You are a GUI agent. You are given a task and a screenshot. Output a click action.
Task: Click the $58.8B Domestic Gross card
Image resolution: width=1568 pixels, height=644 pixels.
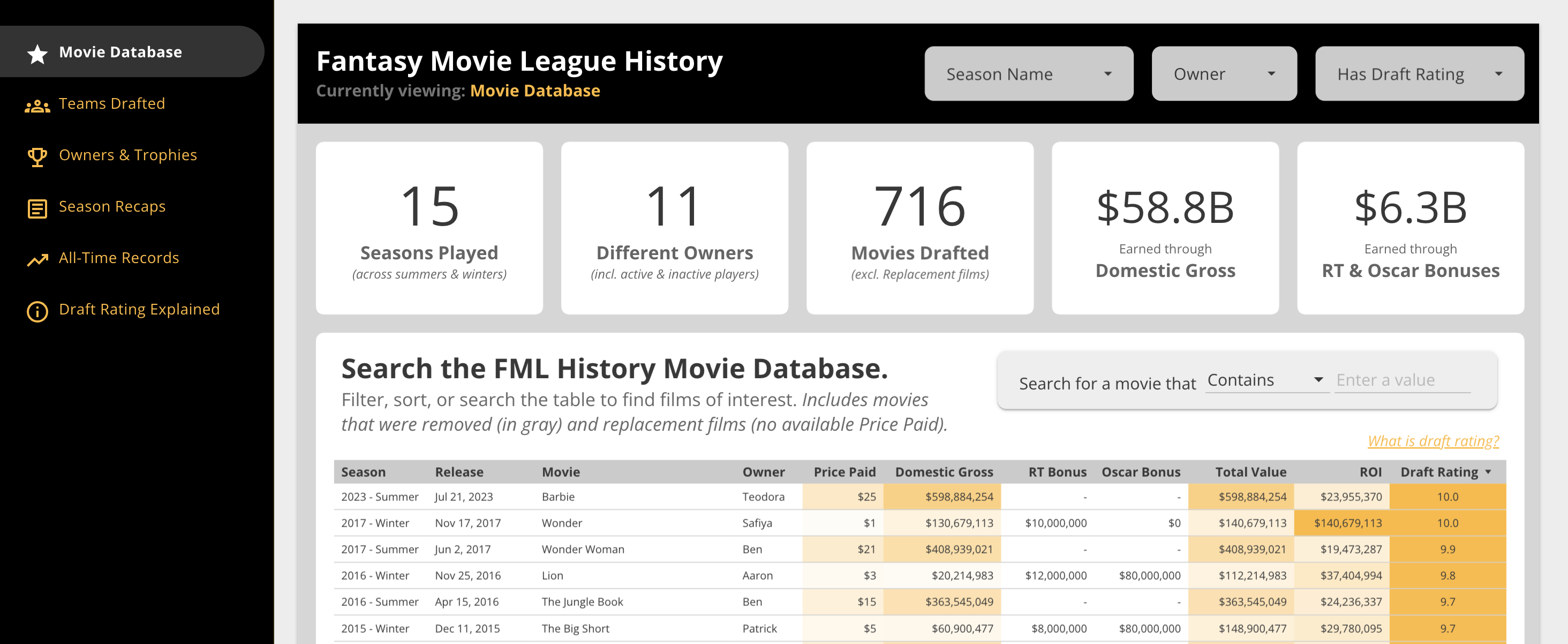point(1165,228)
